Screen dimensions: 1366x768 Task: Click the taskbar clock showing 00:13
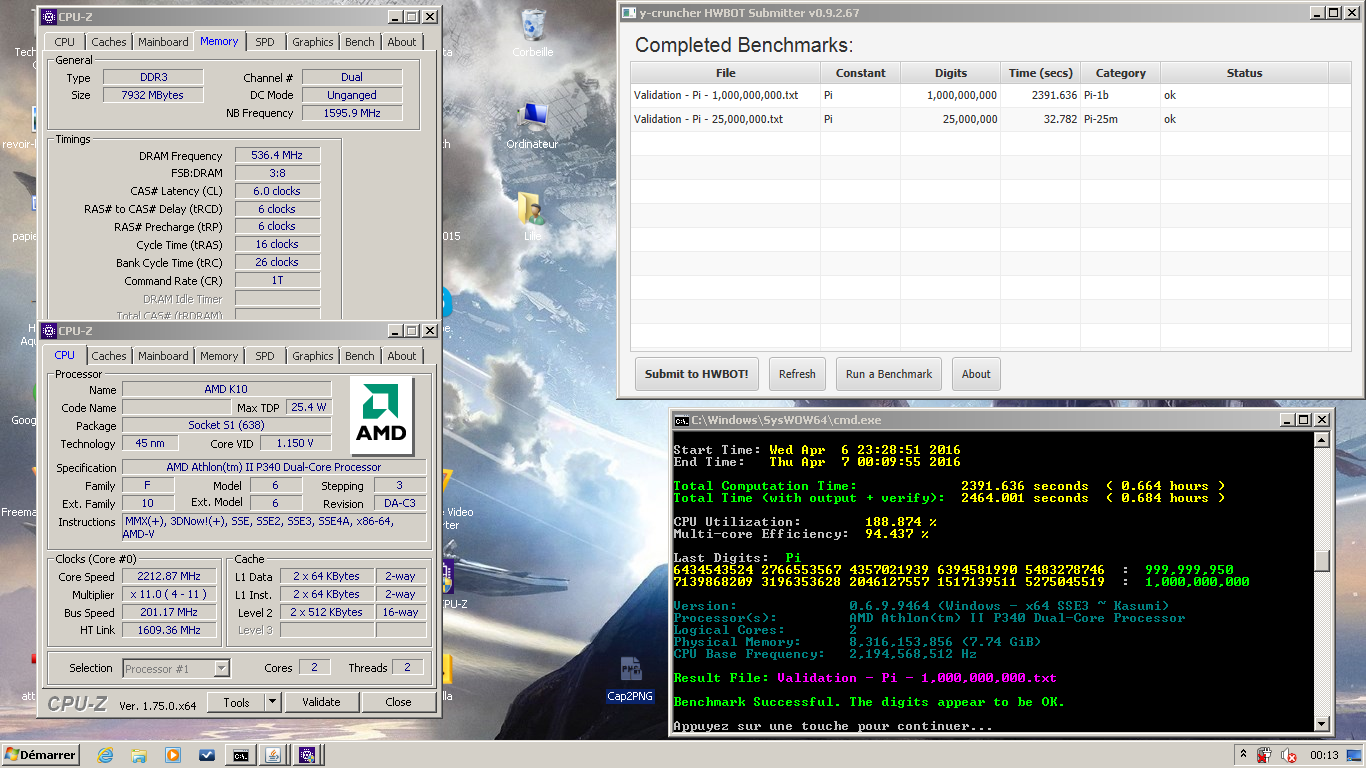tap(1324, 755)
